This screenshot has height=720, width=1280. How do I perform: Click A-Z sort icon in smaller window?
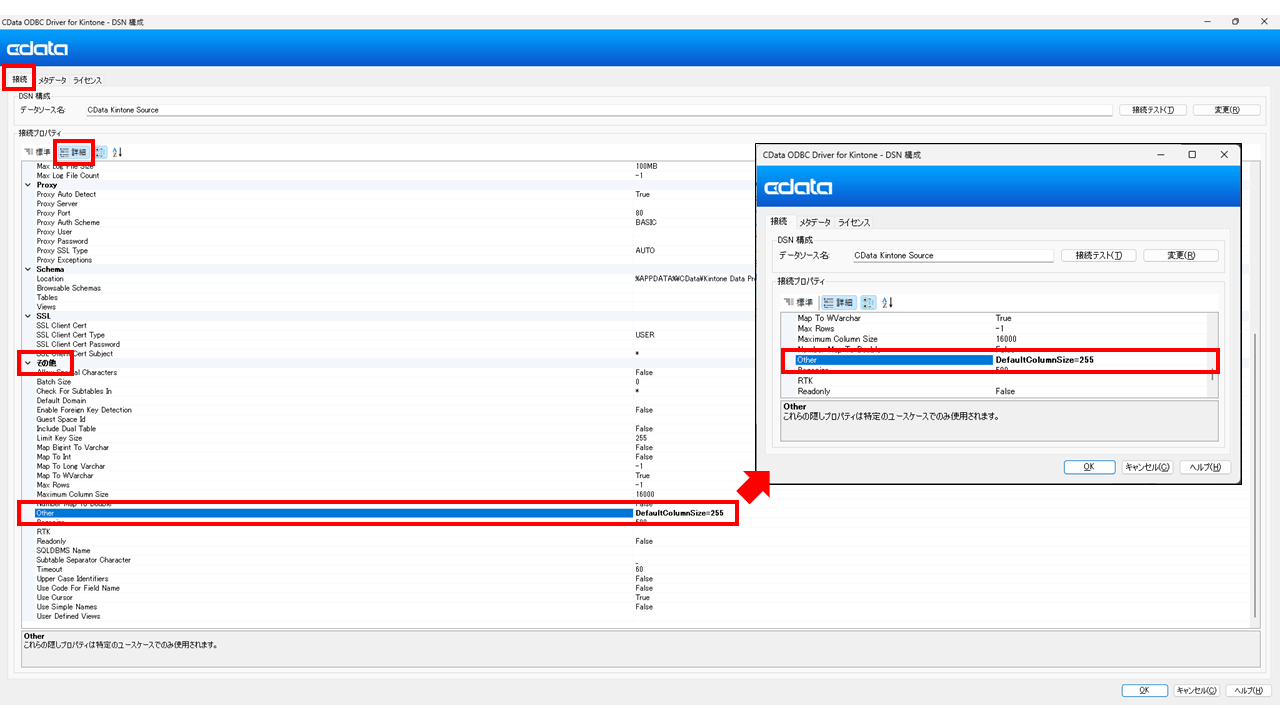887,302
